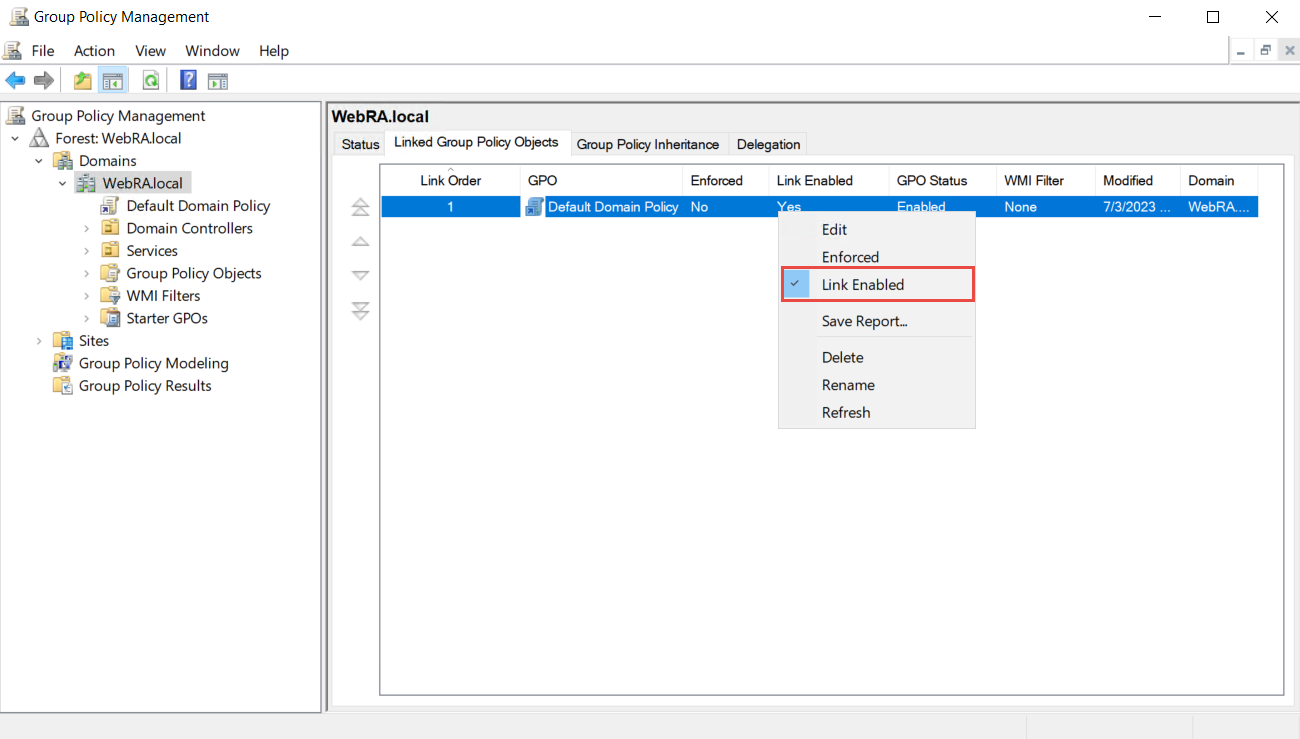Expand the Sites tree node
This screenshot has height=739, width=1300.
coord(39,341)
